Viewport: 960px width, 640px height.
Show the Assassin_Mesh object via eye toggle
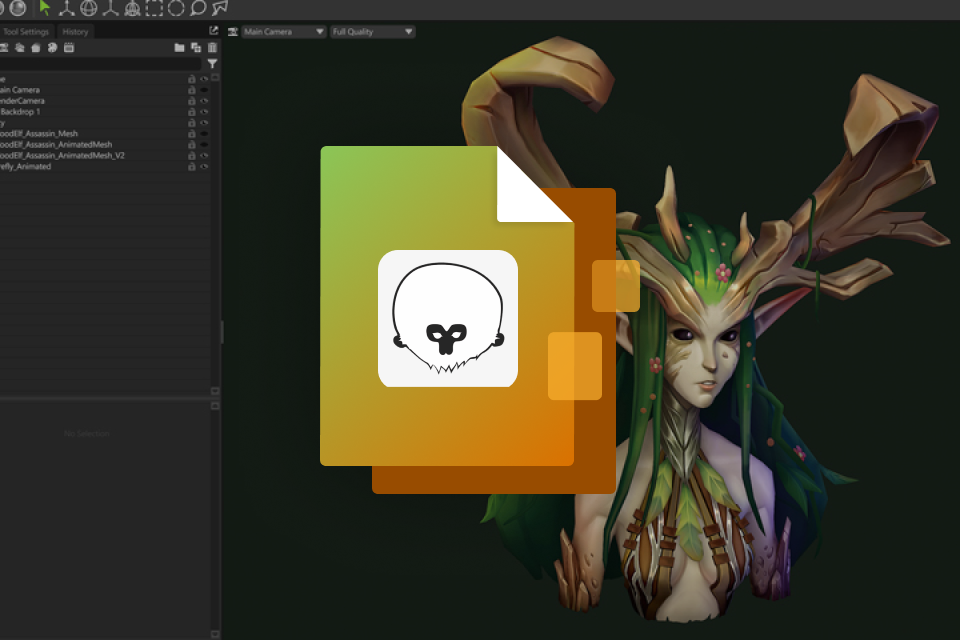(x=204, y=134)
